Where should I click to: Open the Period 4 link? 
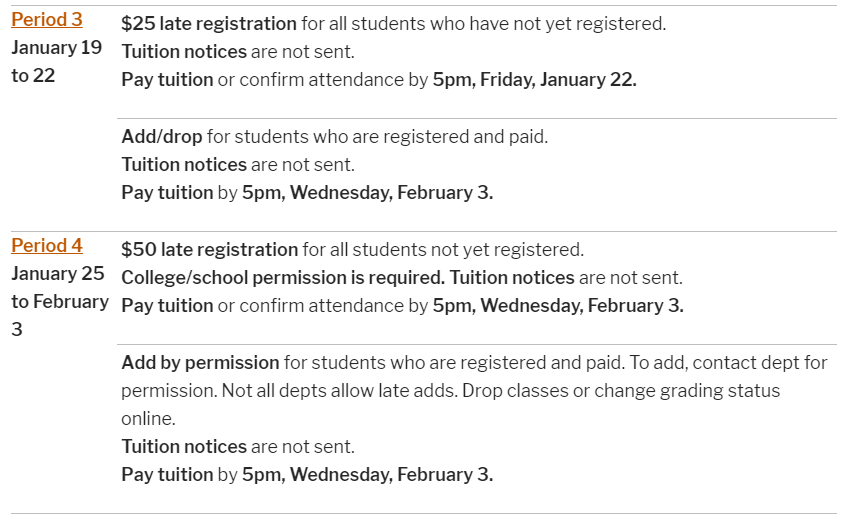point(47,245)
